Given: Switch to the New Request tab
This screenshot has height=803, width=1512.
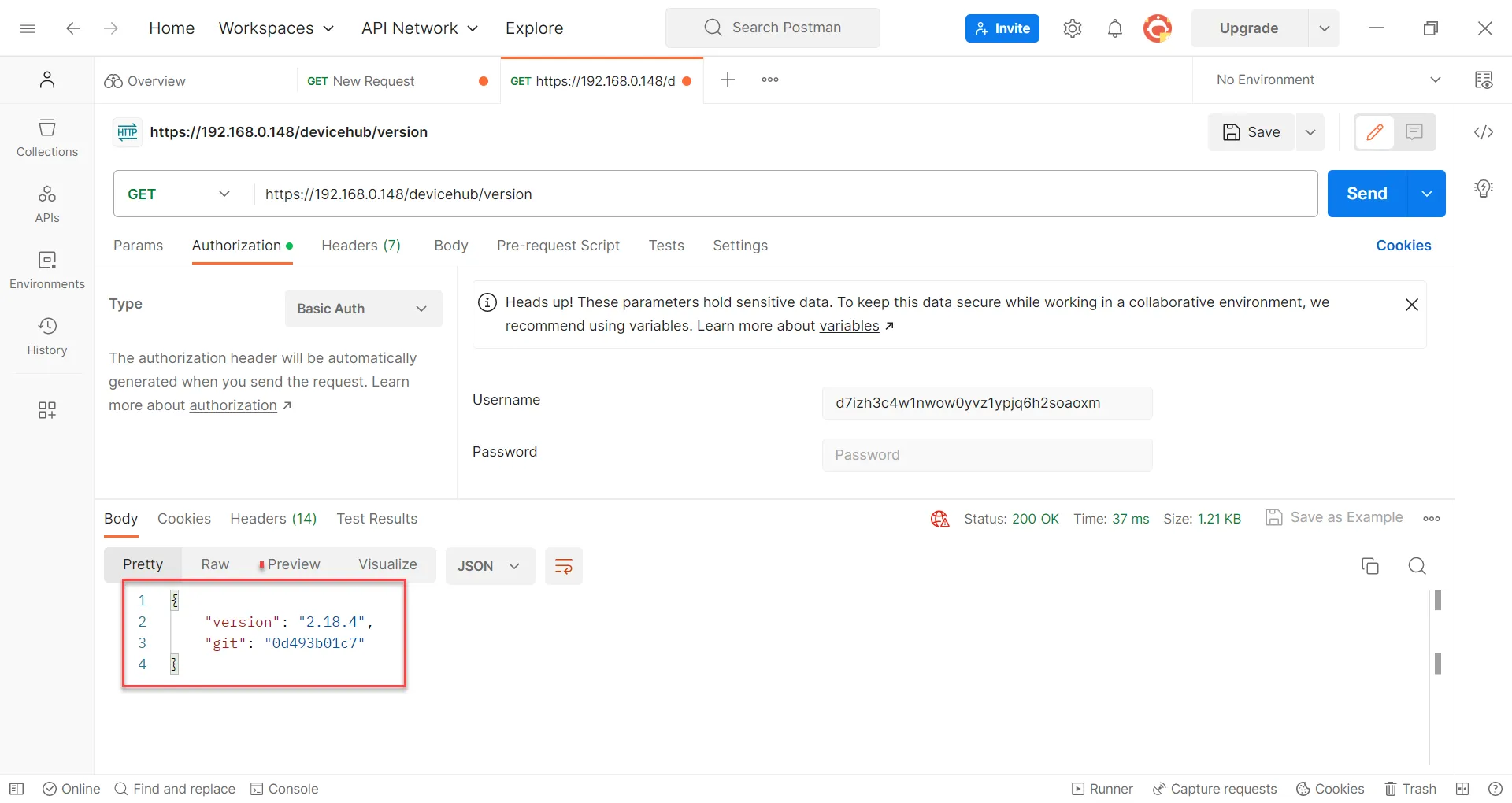Looking at the screenshot, I should point(372,81).
